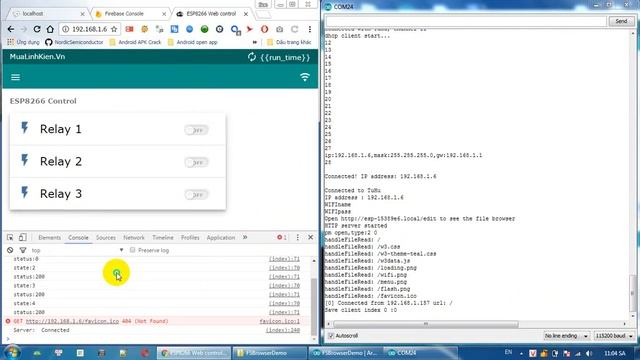
Task: Switch to the localhost browser tab
Action: pyautogui.click(x=48, y=14)
